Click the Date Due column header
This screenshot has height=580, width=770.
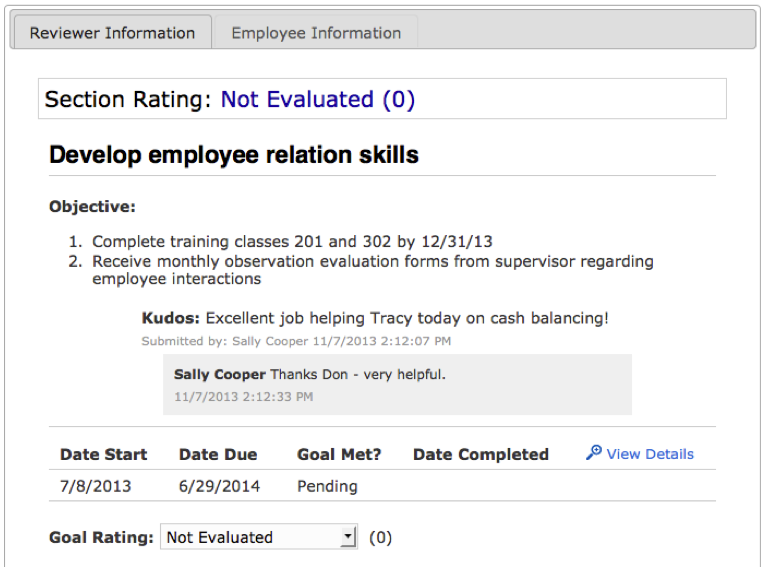(x=218, y=454)
